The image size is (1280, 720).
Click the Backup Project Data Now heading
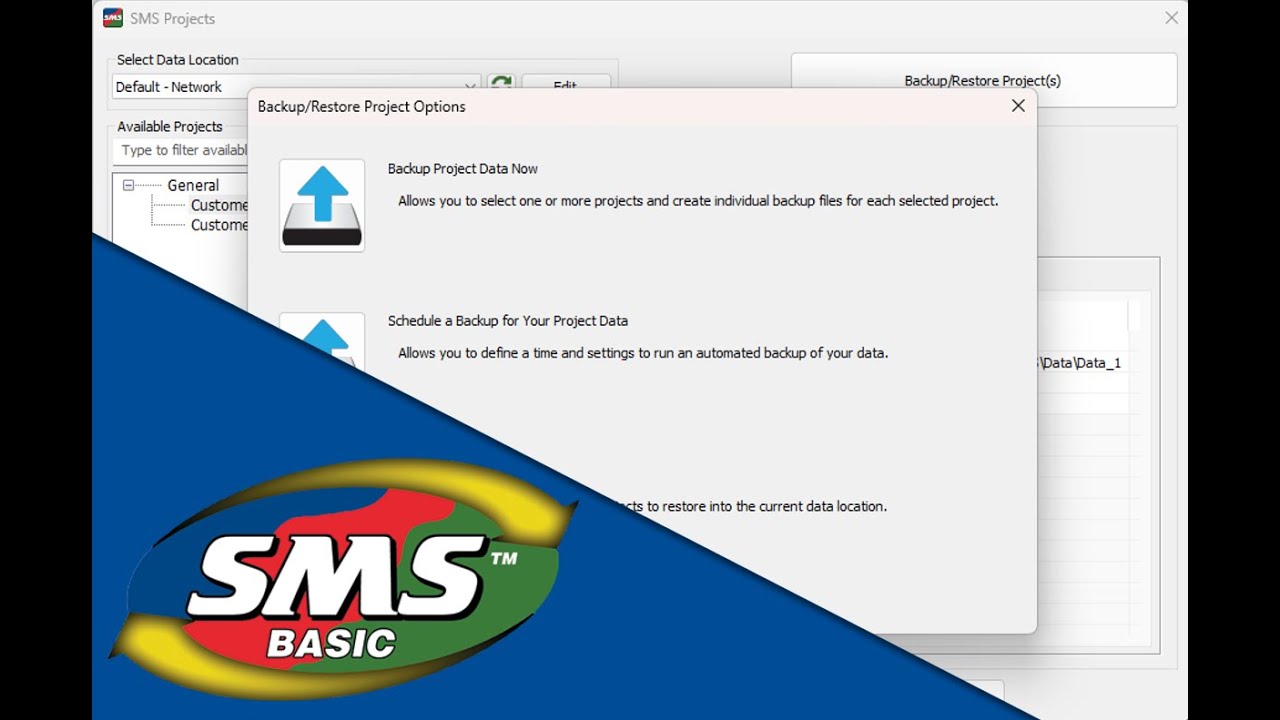(463, 169)
